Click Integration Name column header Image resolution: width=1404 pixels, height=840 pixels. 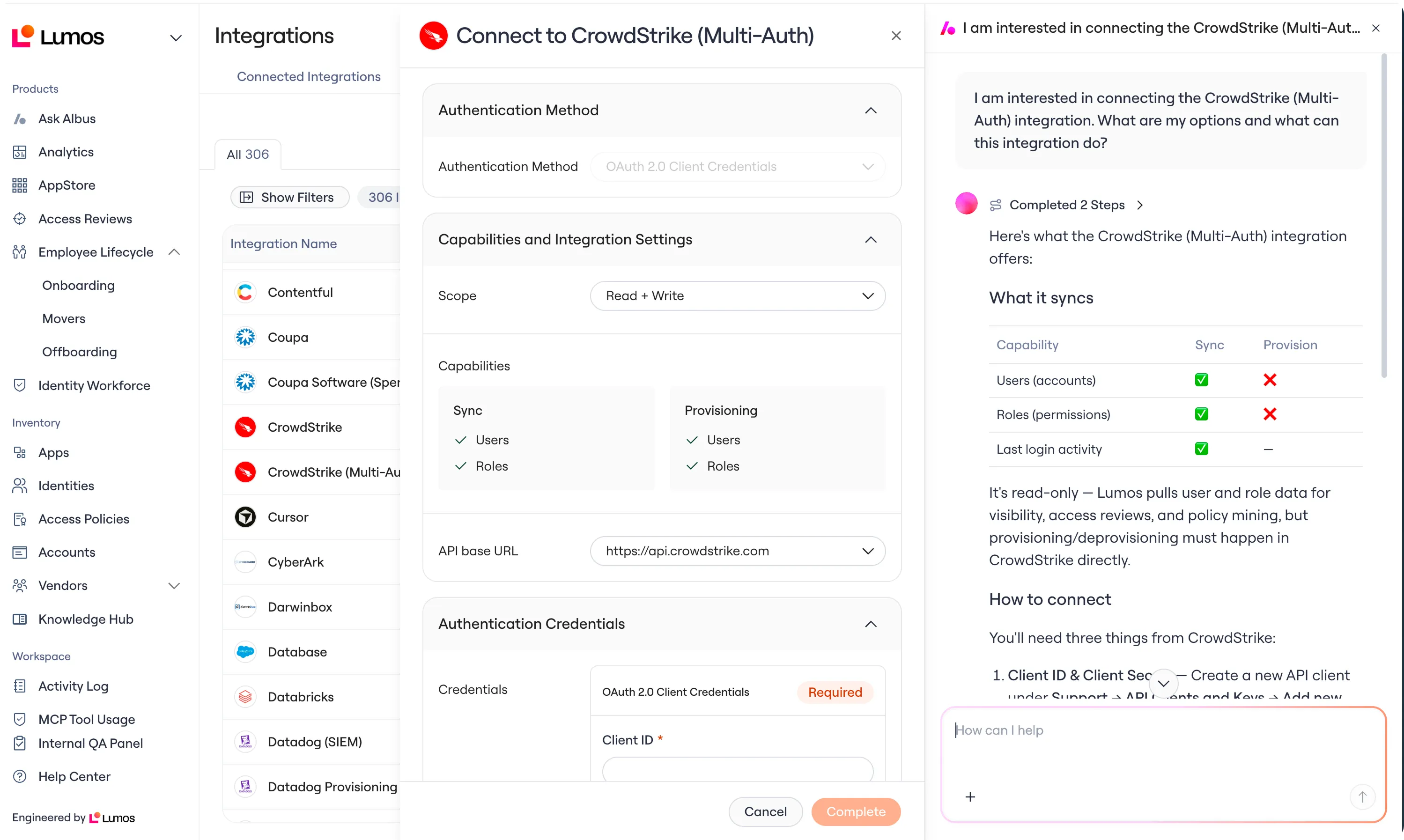[x=284, y=244]
